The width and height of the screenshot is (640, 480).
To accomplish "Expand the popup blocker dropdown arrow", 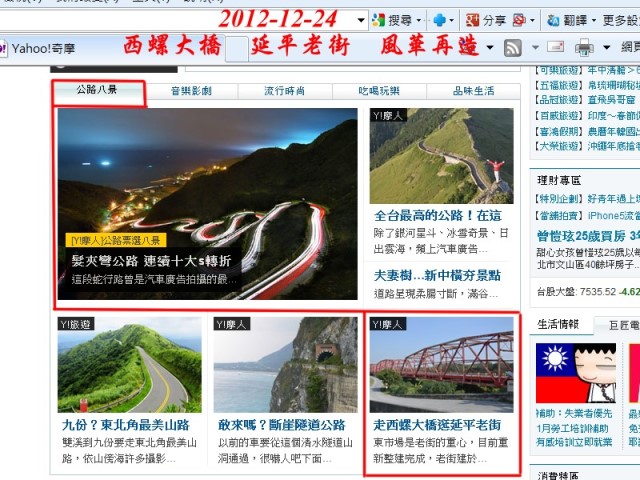I will click(x=532, y=20).
